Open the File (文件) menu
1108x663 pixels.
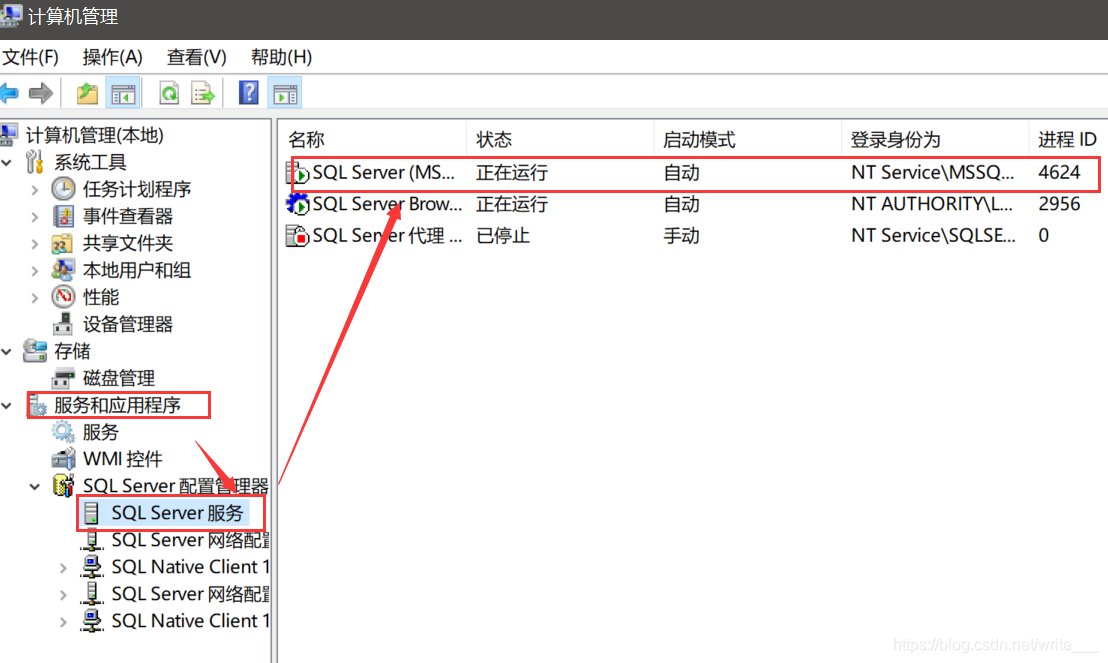(x=30, y=57)
